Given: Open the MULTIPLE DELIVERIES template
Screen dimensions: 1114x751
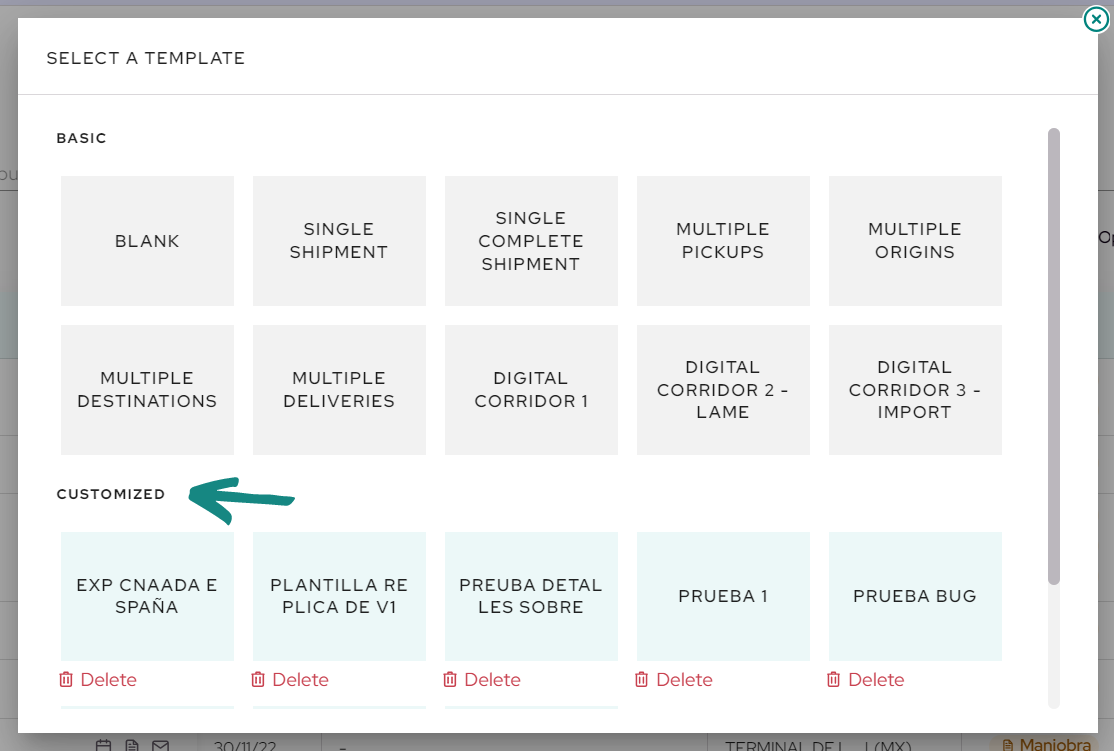Looking at the screenshot, I should click(339, 389).
